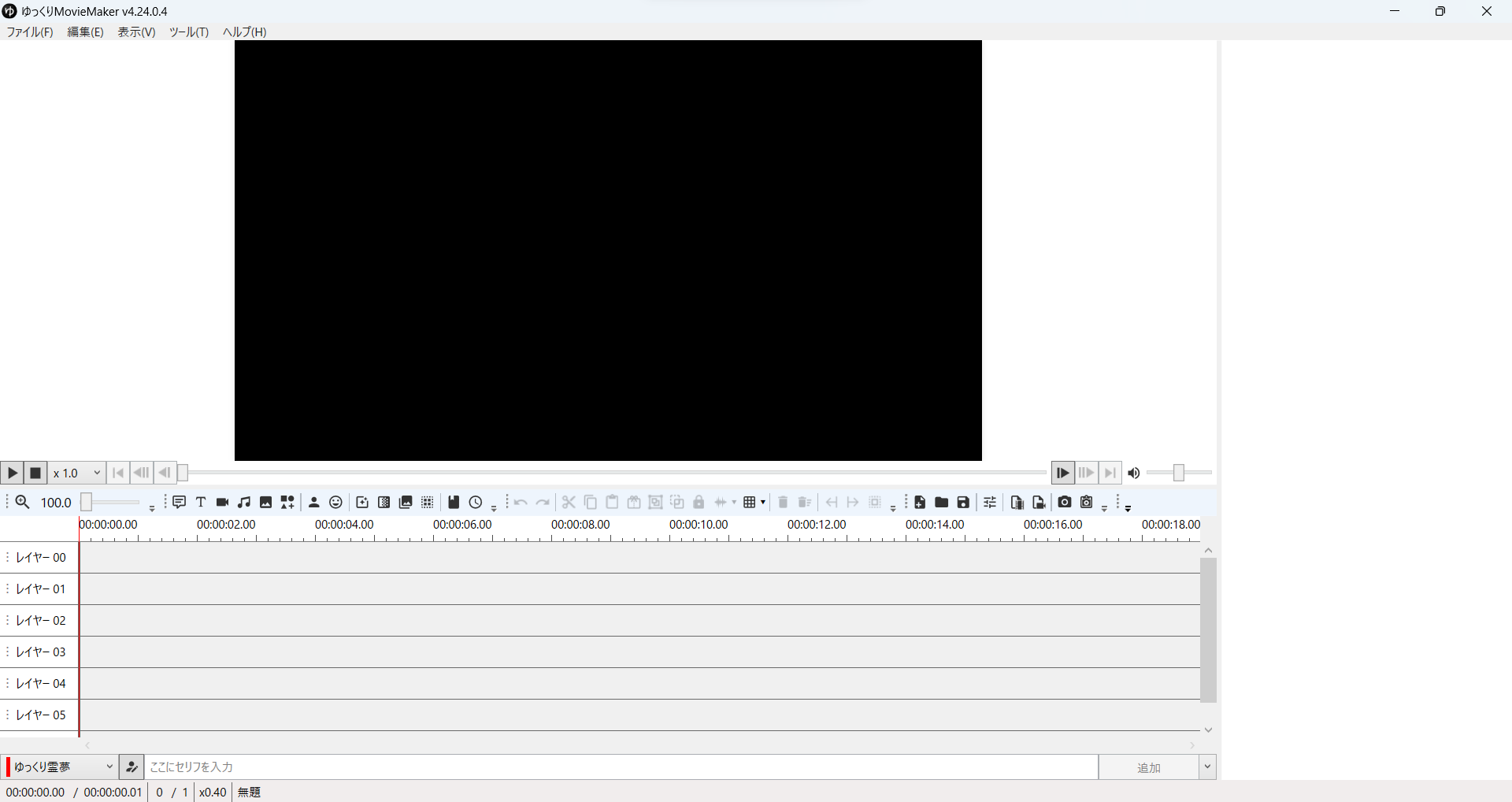
Task: Add an image item with the picture icon
Action: (x=266, y=503)
